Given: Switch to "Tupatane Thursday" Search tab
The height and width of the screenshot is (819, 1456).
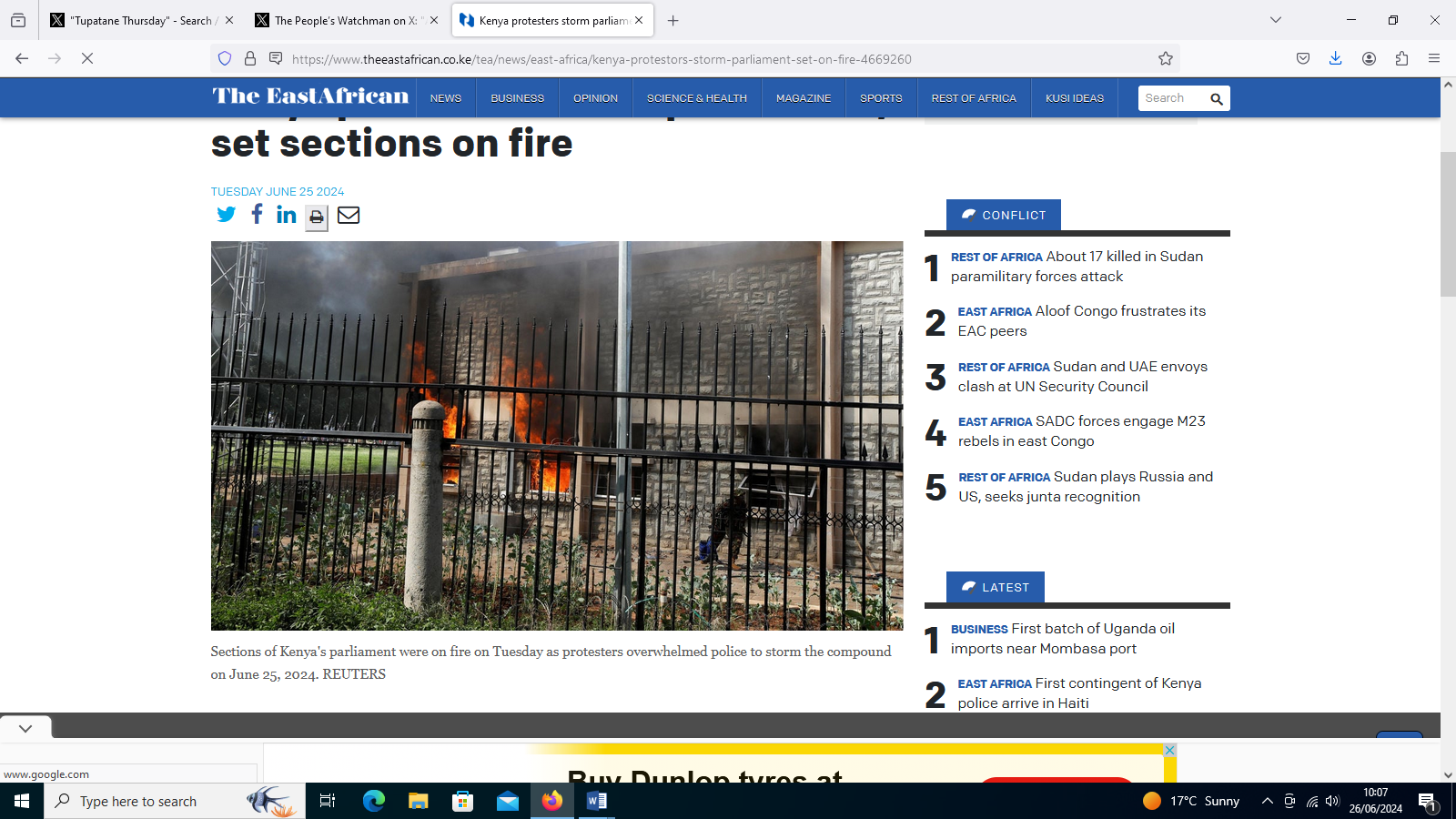Looking at the screenshot, I should [x=141, y=20].
